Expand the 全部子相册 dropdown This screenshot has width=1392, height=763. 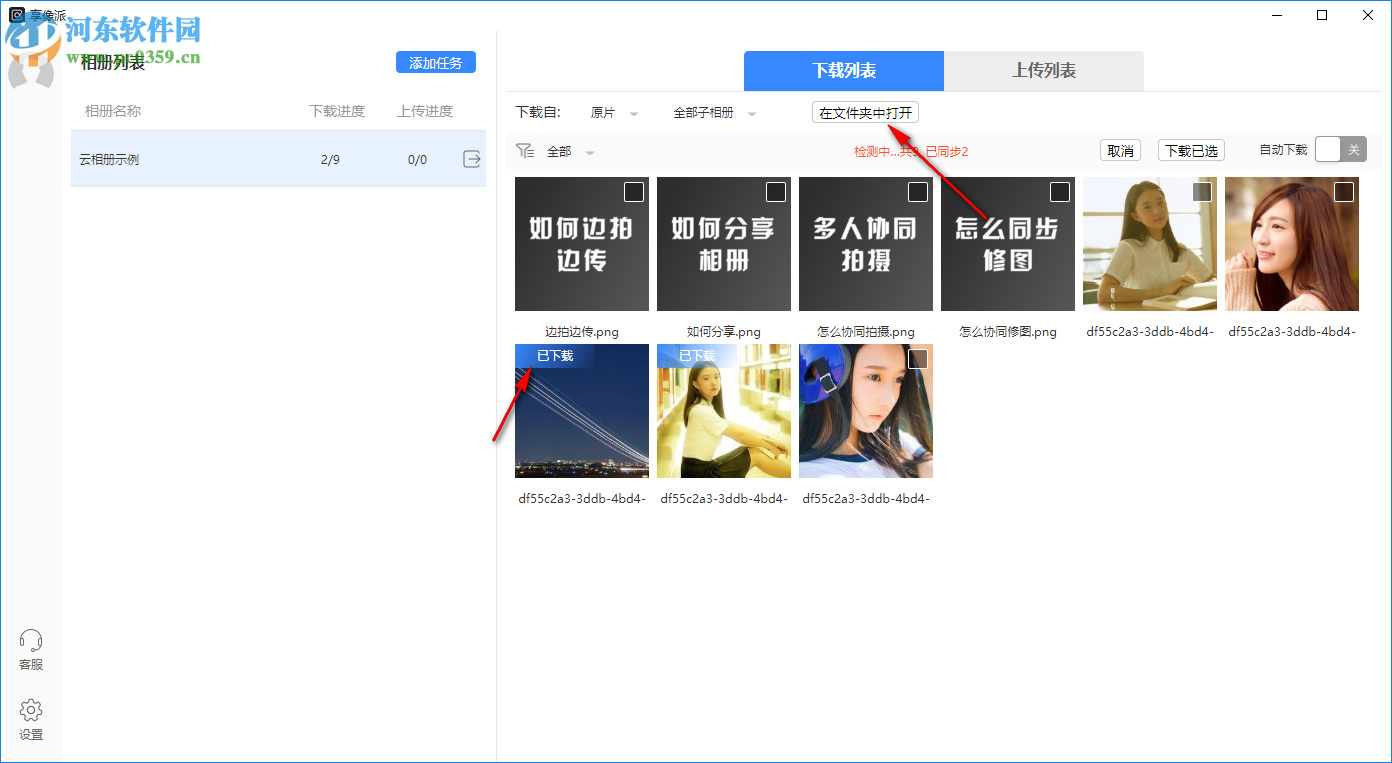[x=714, y=112]
